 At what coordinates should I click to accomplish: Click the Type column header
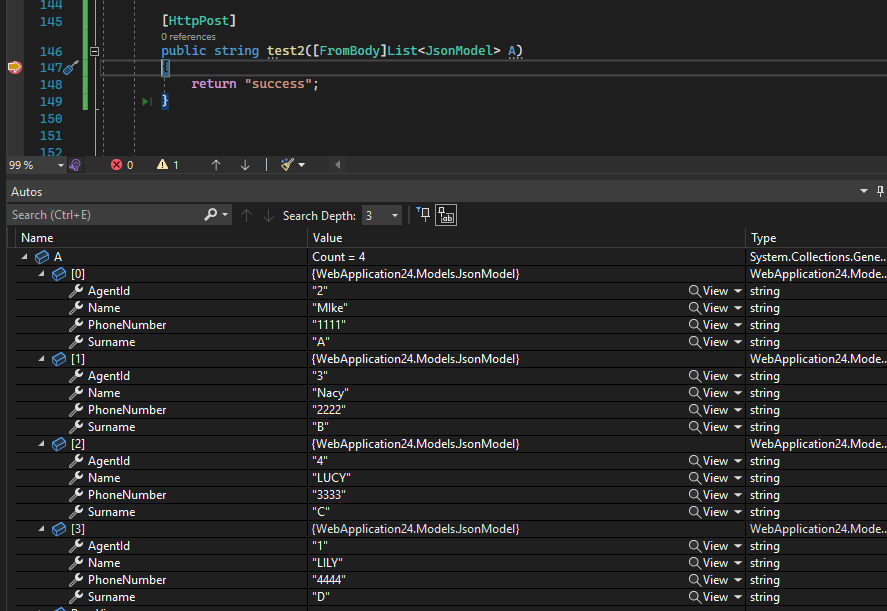point(764,238)
